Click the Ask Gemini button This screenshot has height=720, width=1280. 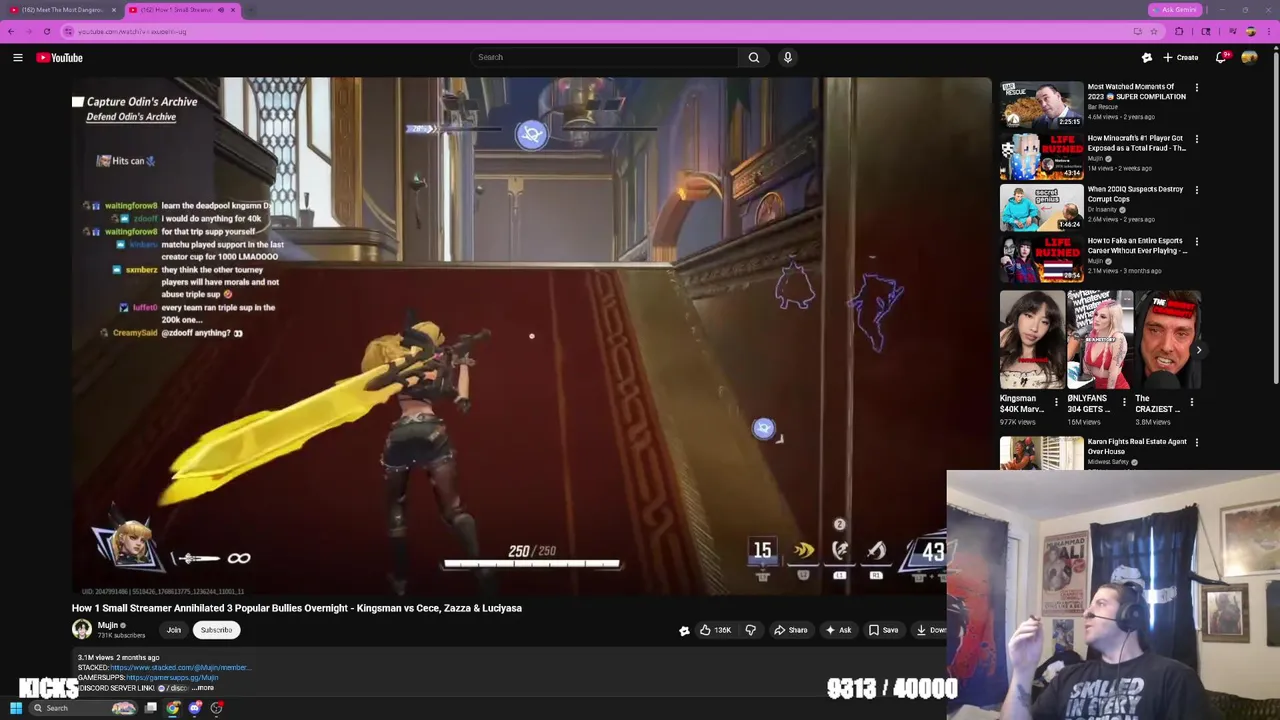click(x=1175, y=10)
